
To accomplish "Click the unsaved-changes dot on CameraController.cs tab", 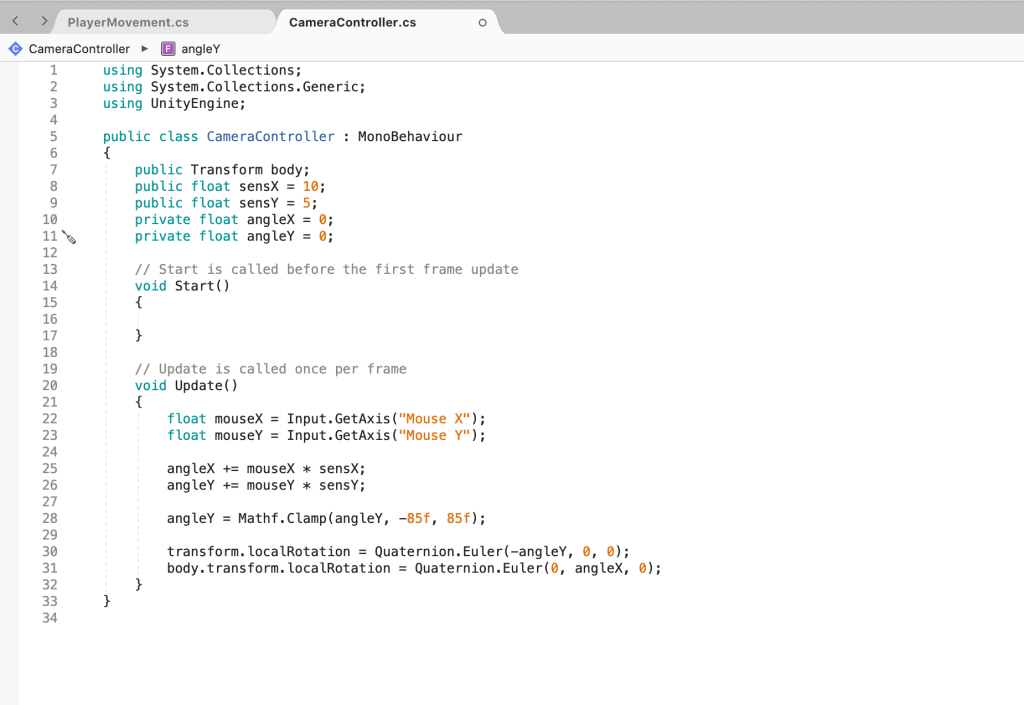I will click(483, 22).
